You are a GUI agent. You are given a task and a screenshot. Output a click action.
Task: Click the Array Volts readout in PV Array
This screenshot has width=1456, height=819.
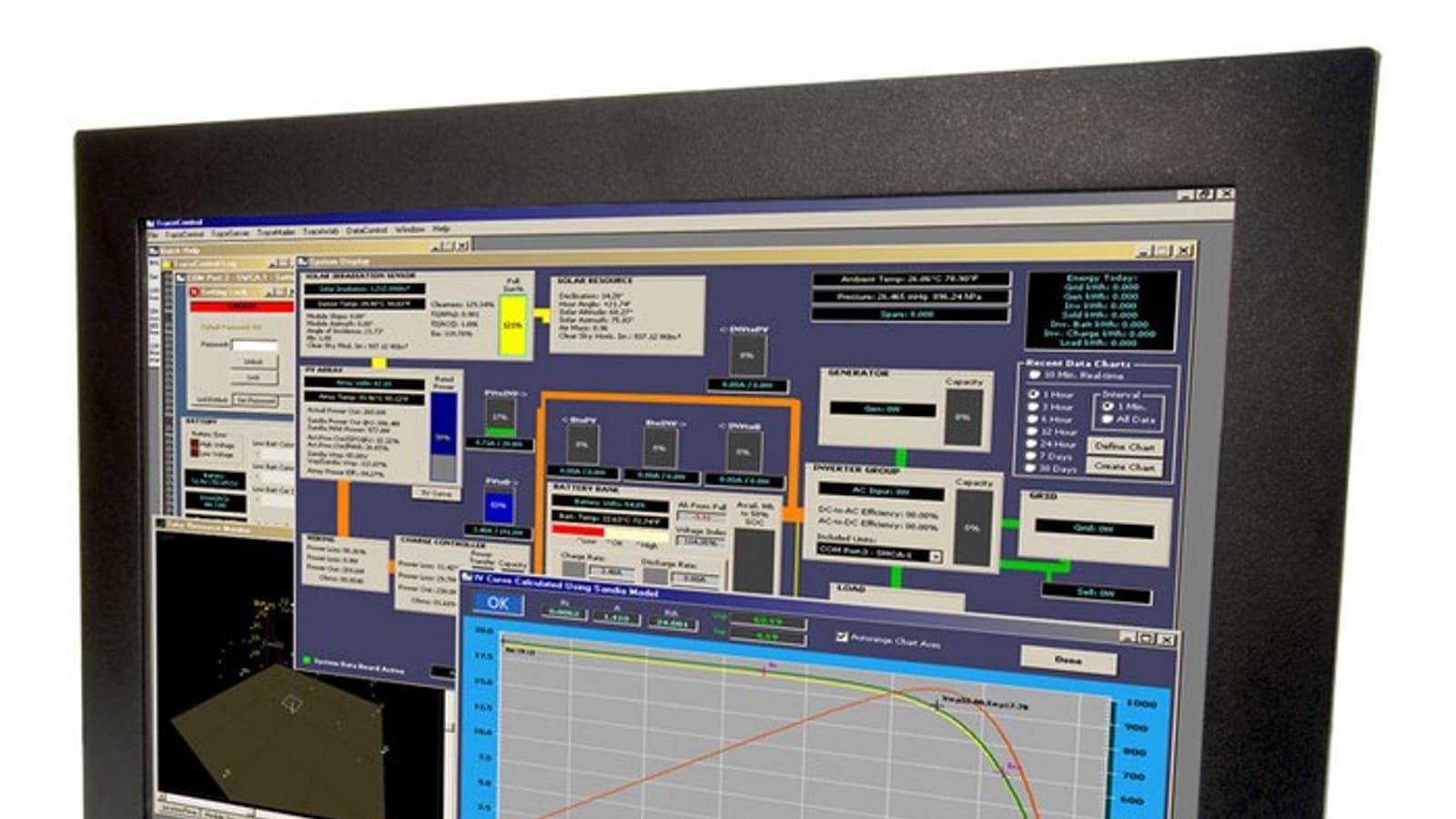coord(364,384)
